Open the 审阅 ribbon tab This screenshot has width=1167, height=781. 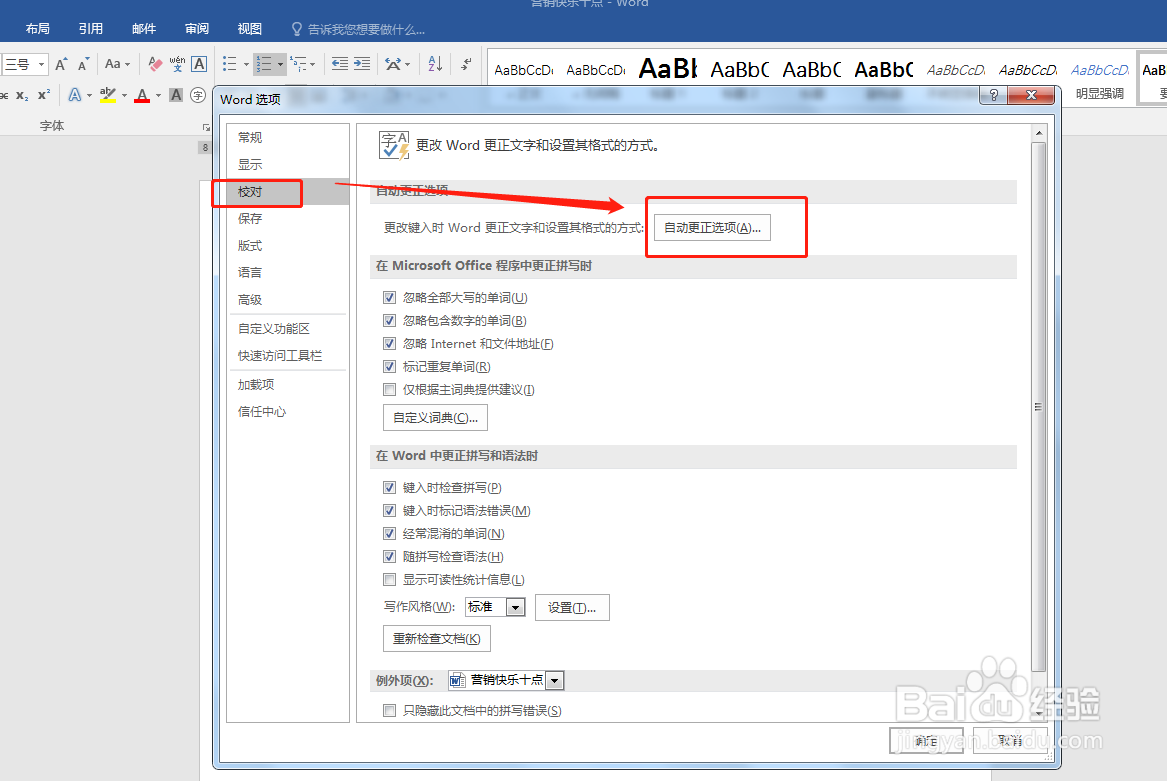point(196,28)
